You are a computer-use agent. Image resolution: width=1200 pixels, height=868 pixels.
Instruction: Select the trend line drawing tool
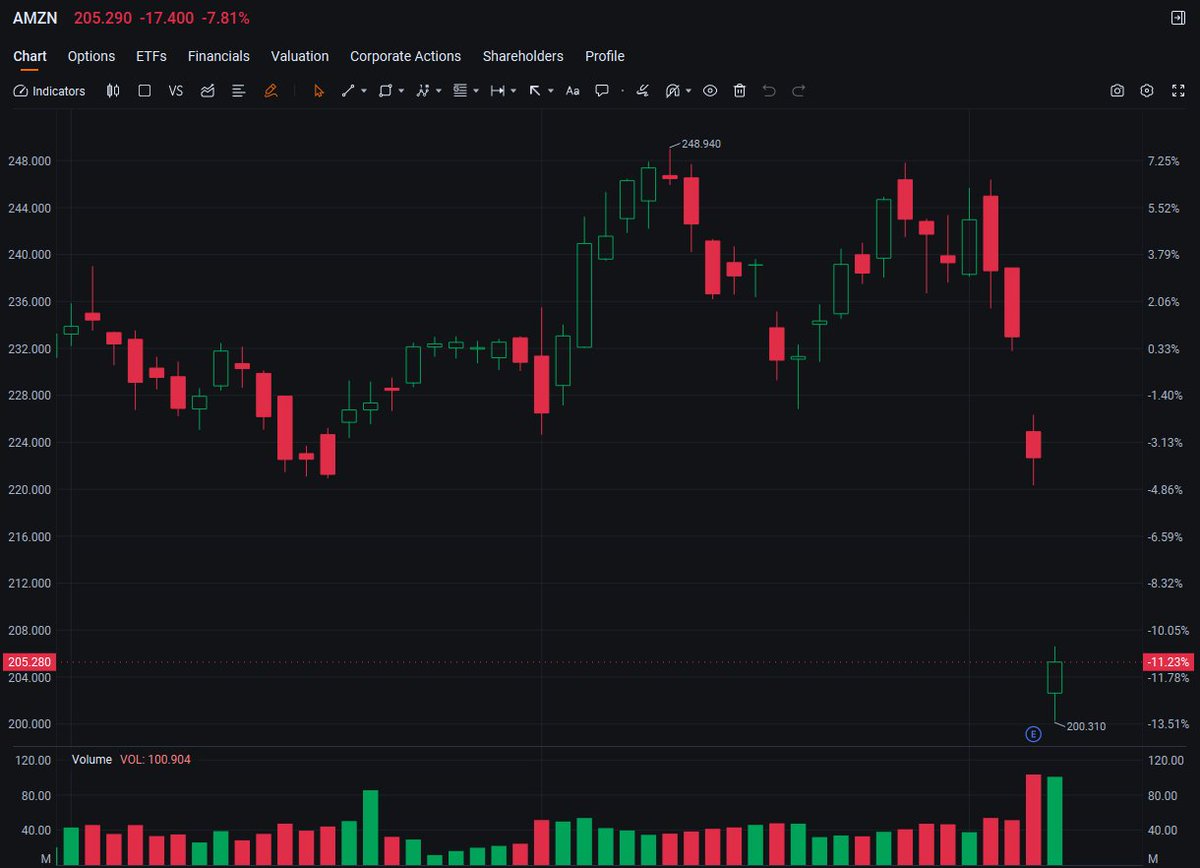(x=348, y=91)
